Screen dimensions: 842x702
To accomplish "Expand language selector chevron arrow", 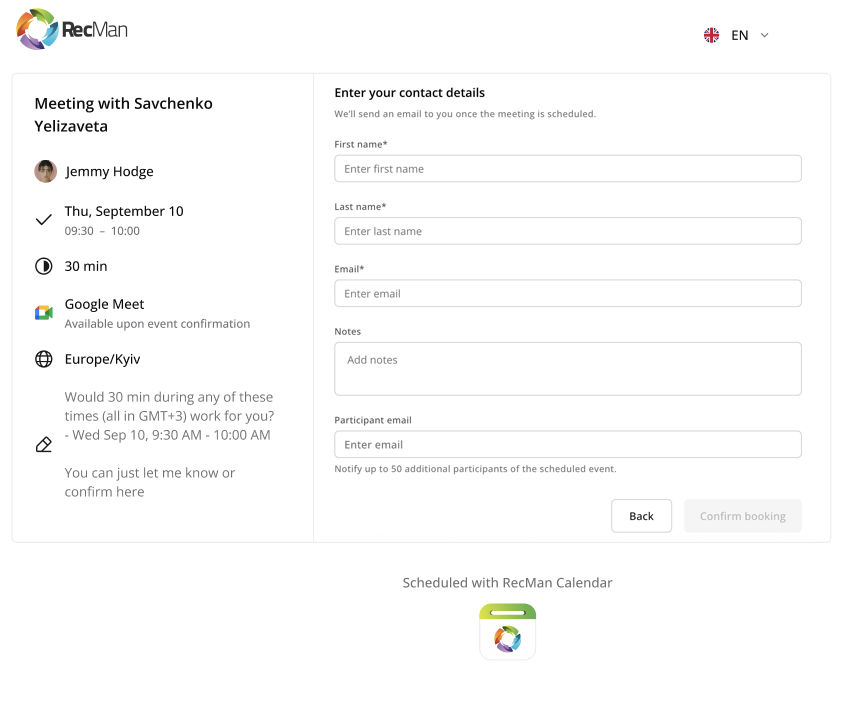I will (x=765, y=35).
